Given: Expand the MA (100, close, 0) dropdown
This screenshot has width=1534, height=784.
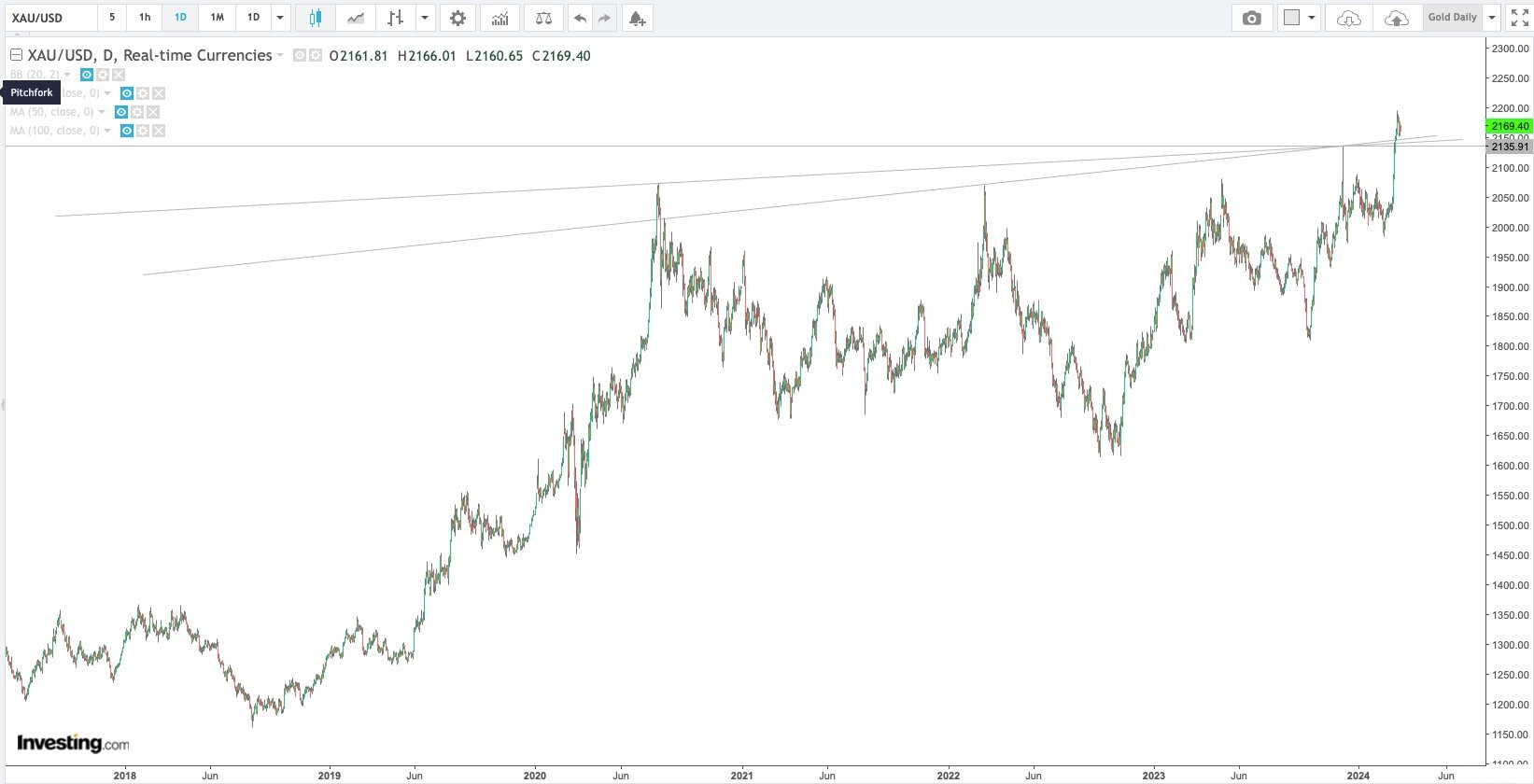Looking at the screenshot, I should (107, 131).
